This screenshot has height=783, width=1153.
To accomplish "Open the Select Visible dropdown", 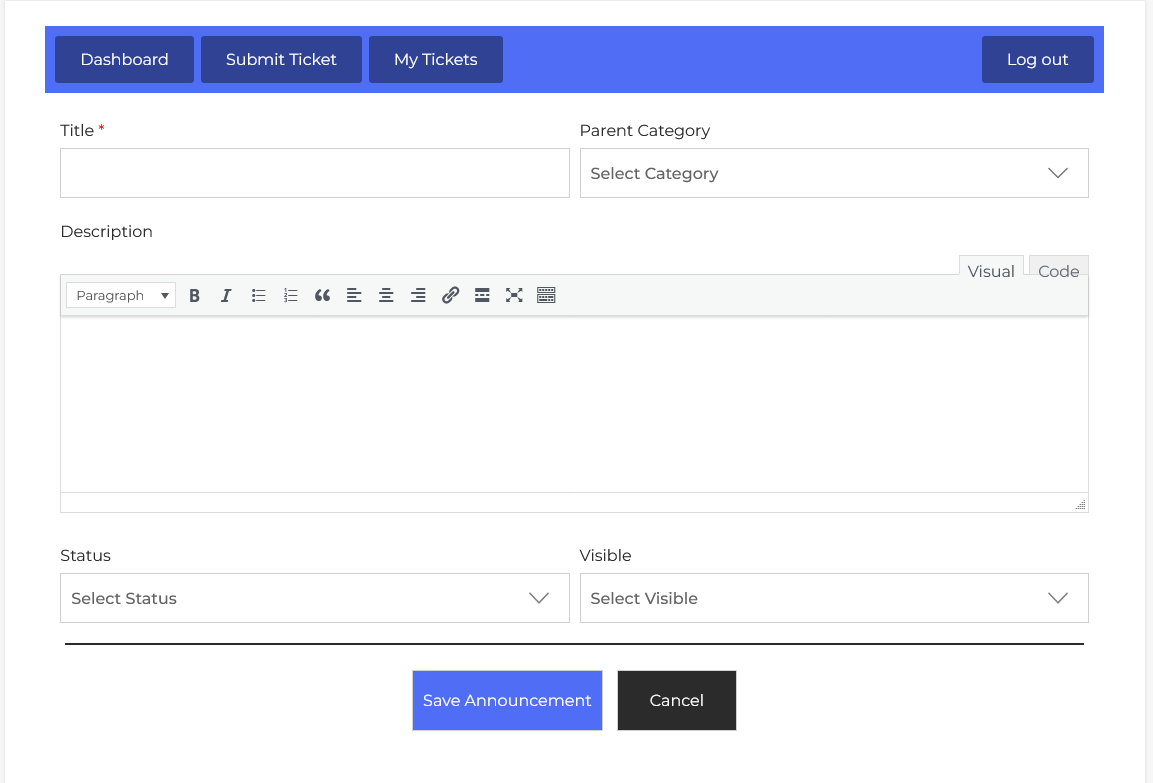I will click(833, 598).
